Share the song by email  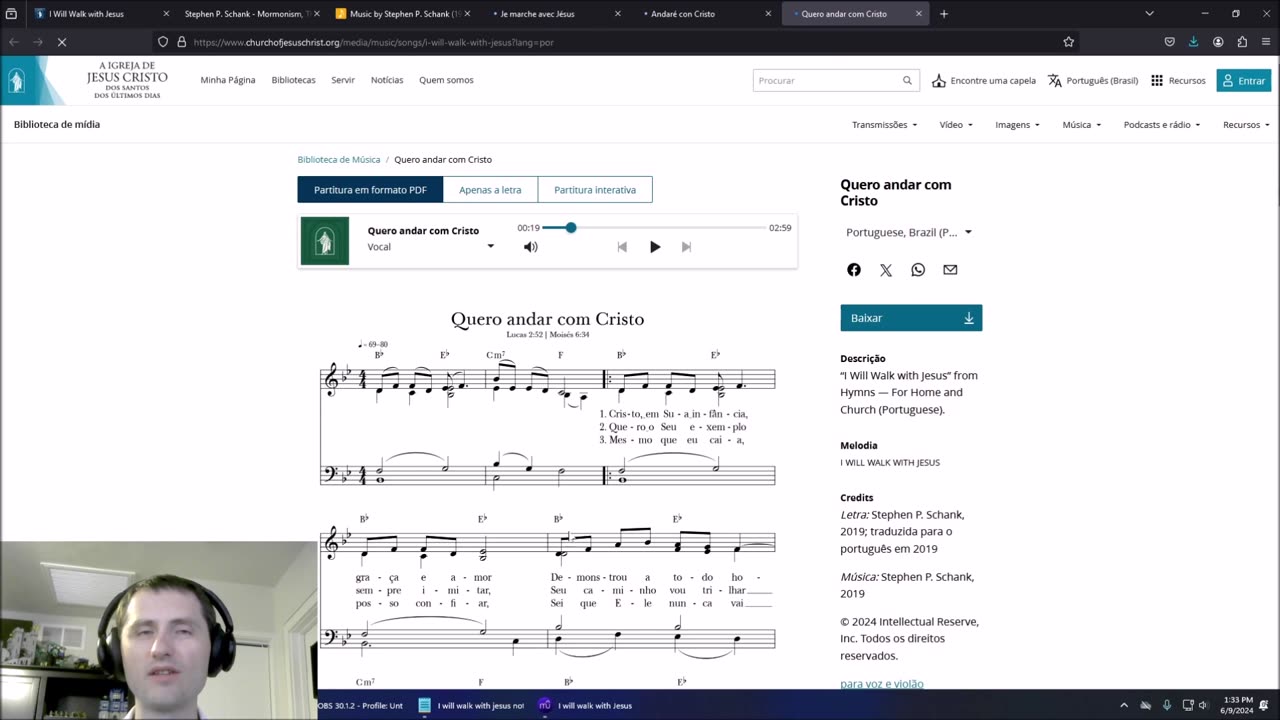tap(950, 270)
